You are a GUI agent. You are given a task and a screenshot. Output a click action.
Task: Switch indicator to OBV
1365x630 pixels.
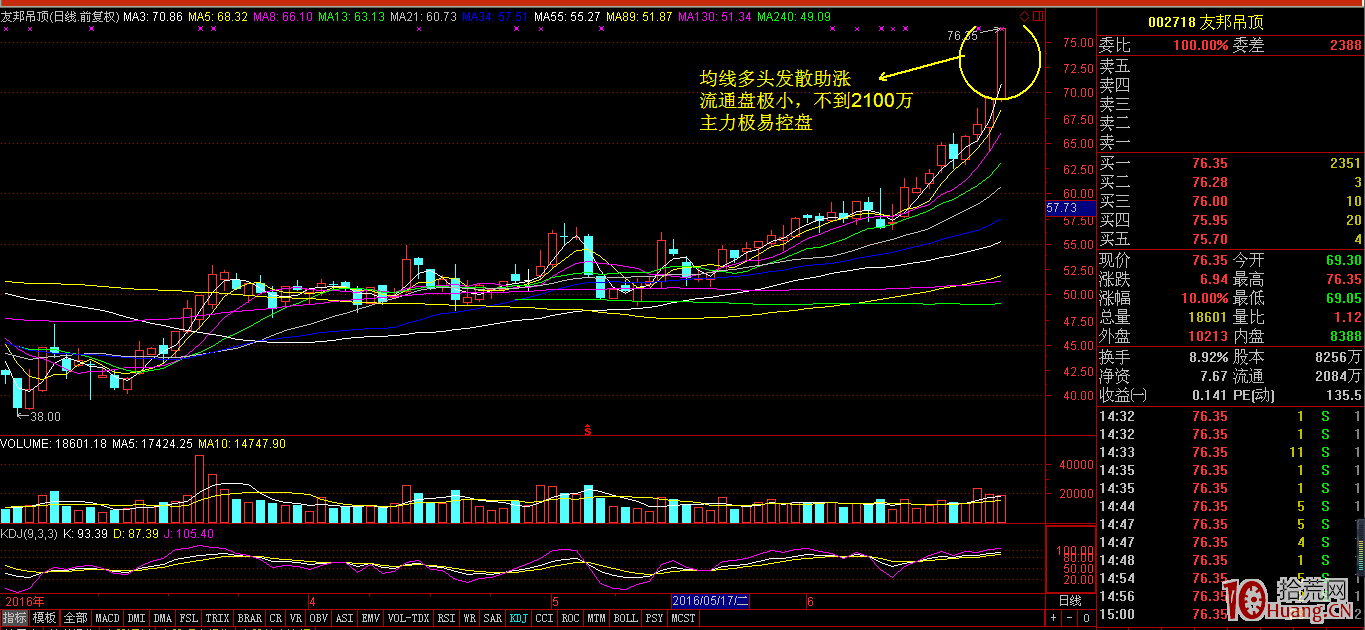319,618
